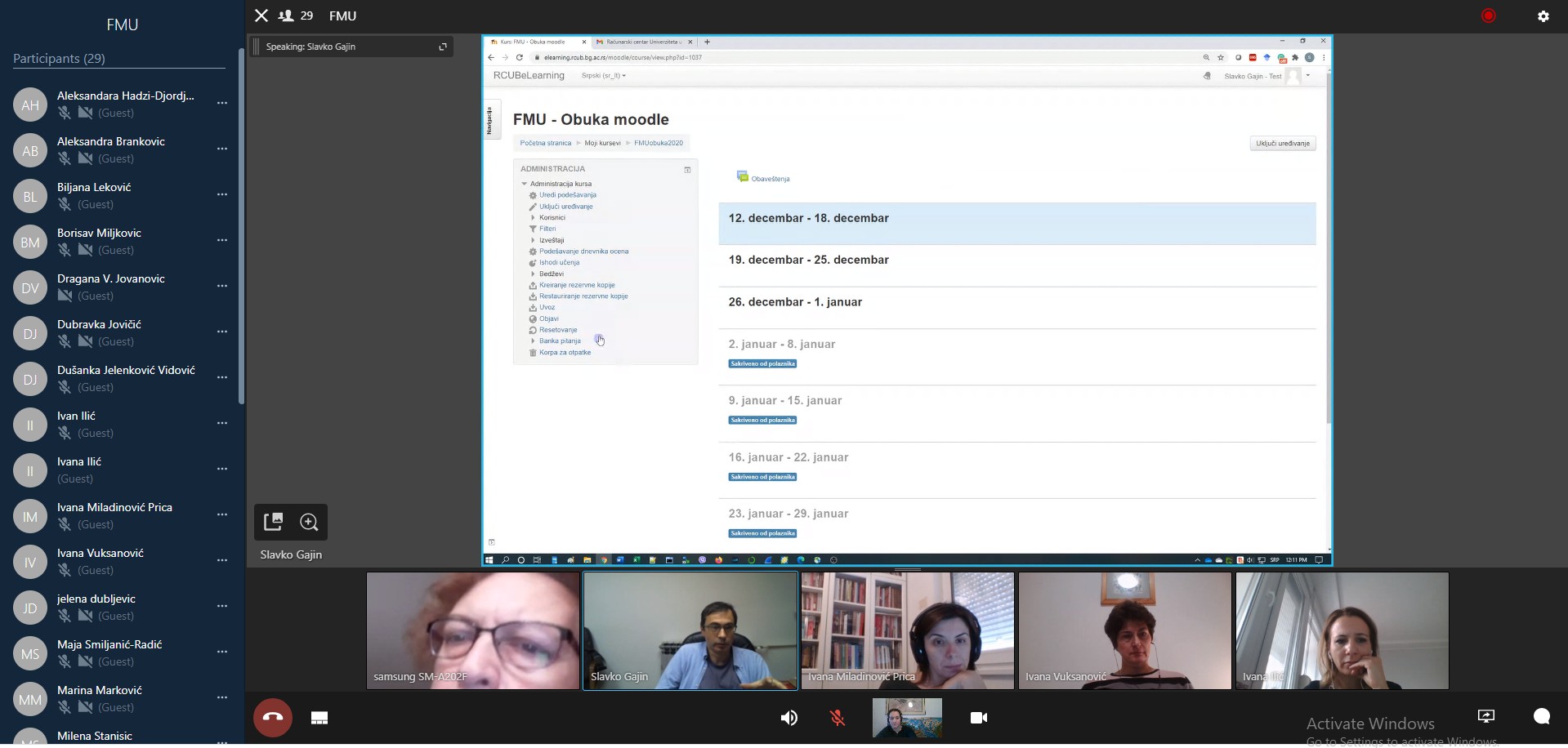Screen dimensions: 1568x748
Task: Switch to the Računarski centar browser tab
Action: [643, 42]
